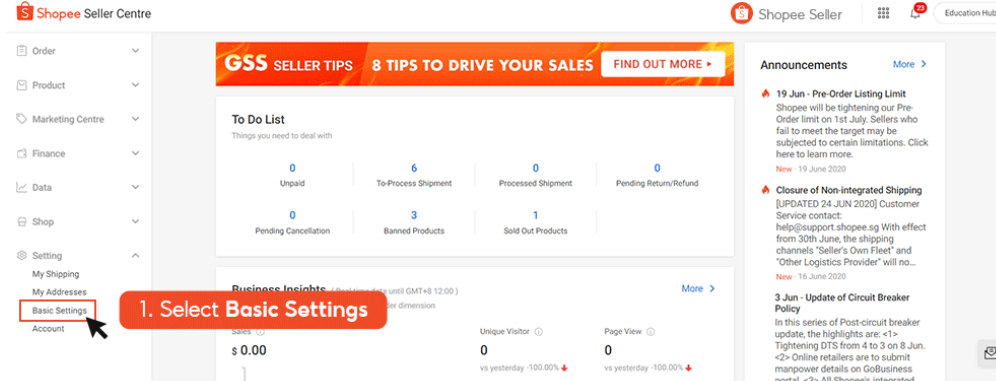Viewport: 996px width, 381px height.
Task: Click the Product bag icon in sidebar
Action: coord(22,85)
